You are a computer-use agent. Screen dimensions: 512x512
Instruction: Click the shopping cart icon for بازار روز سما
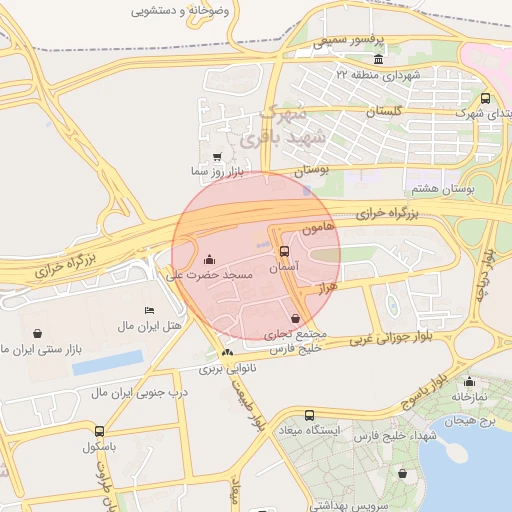coord(217,157)
